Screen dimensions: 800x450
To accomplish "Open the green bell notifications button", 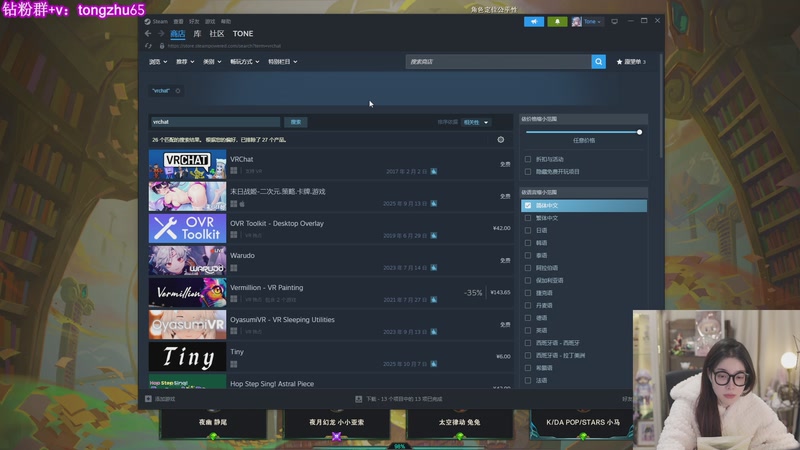I will [557, 21].
